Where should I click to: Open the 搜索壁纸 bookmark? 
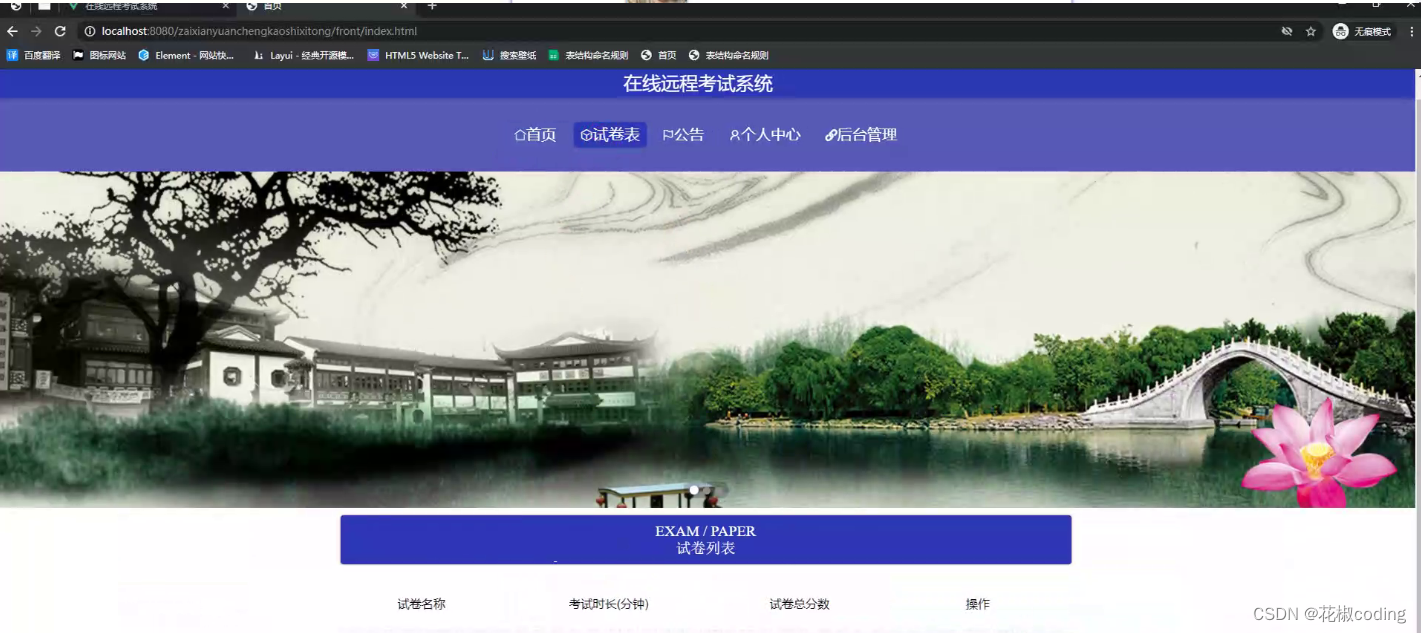pos(510,56)
